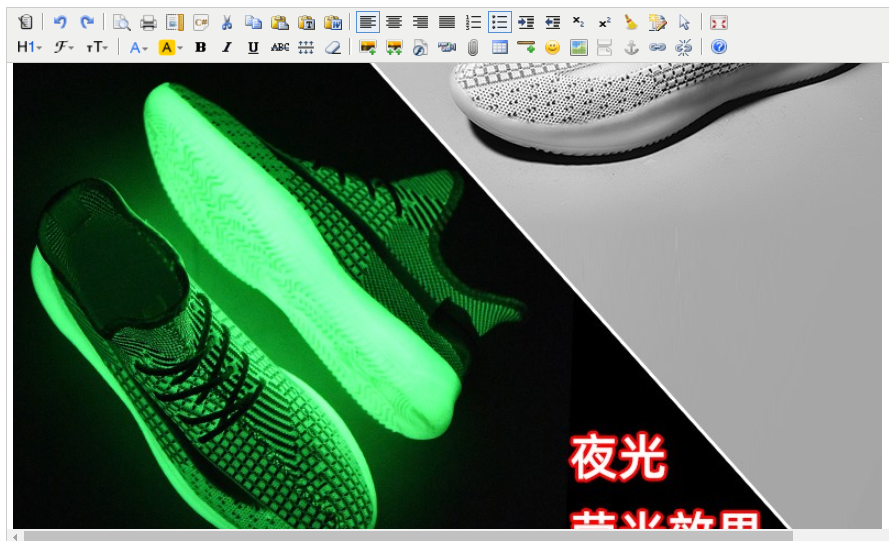Switch the editor to fullscreen
The width and height of the screenshot is (889, 541).
point(718,22)
